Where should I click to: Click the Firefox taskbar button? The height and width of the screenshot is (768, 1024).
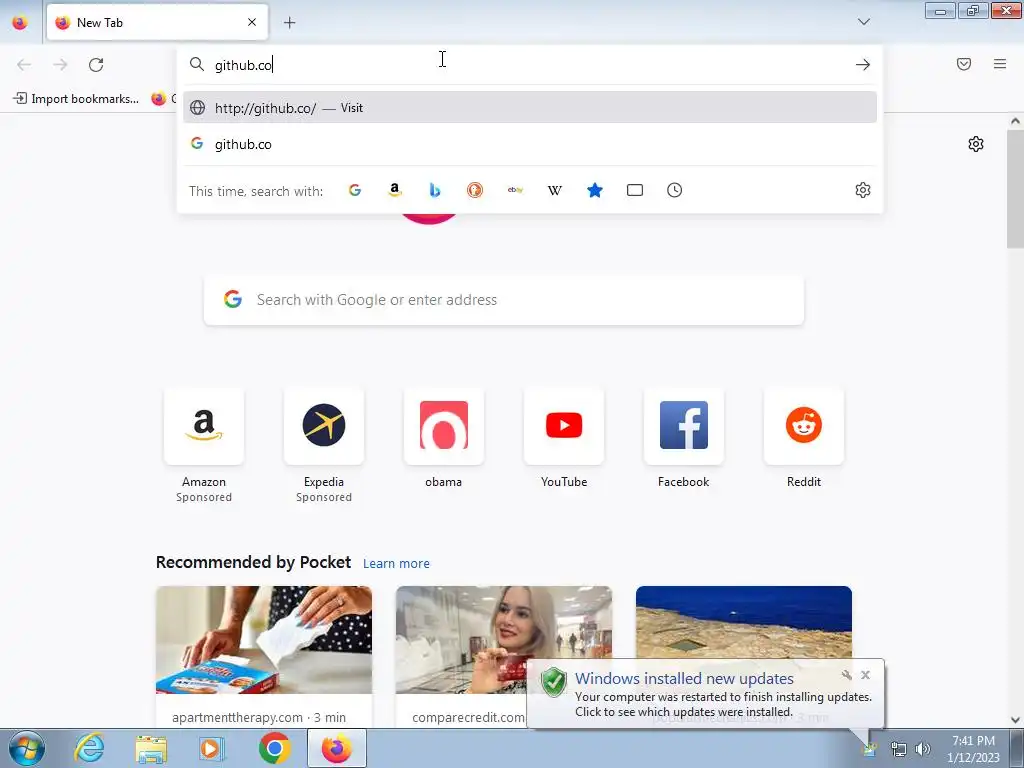coord(336,748)
